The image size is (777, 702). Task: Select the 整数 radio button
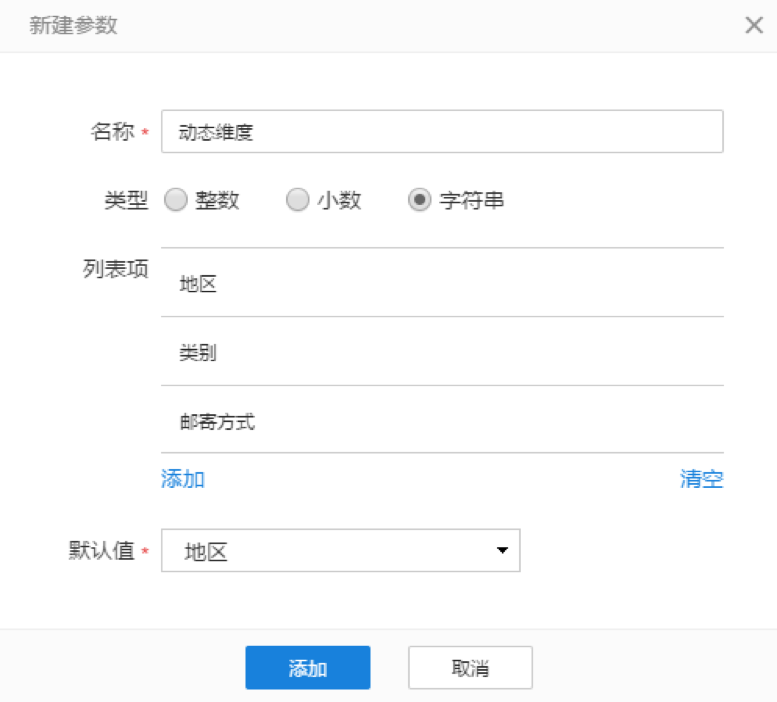click(176, 200)
